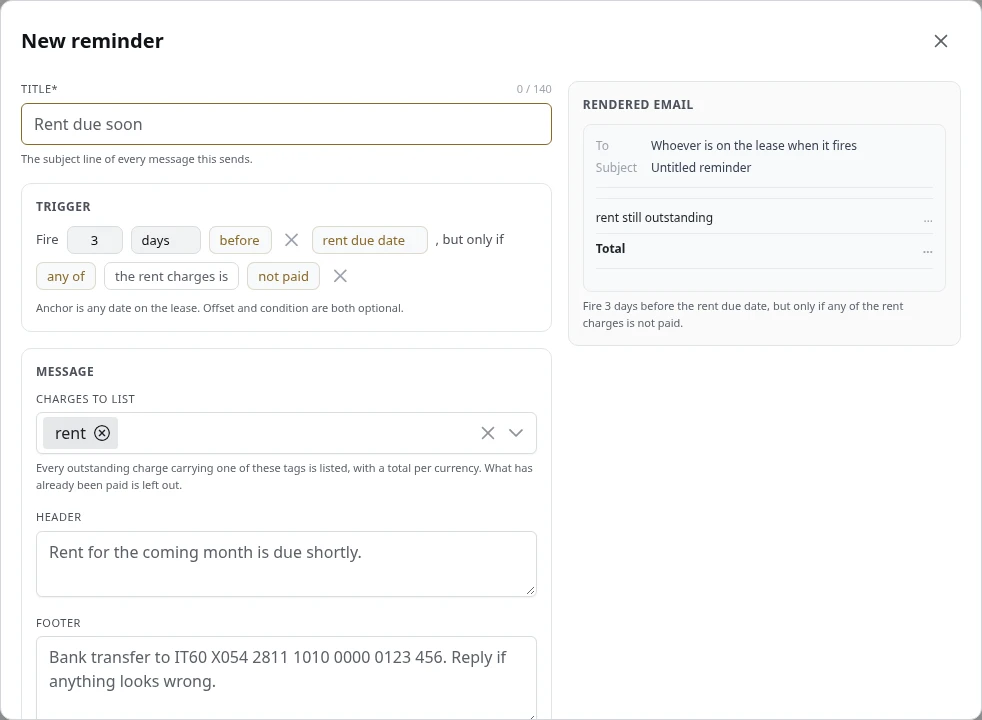The image size is (982, 720).
Task: Click 'Whoever is on the lease when it fires'
Action: click(x=753, y=145)
